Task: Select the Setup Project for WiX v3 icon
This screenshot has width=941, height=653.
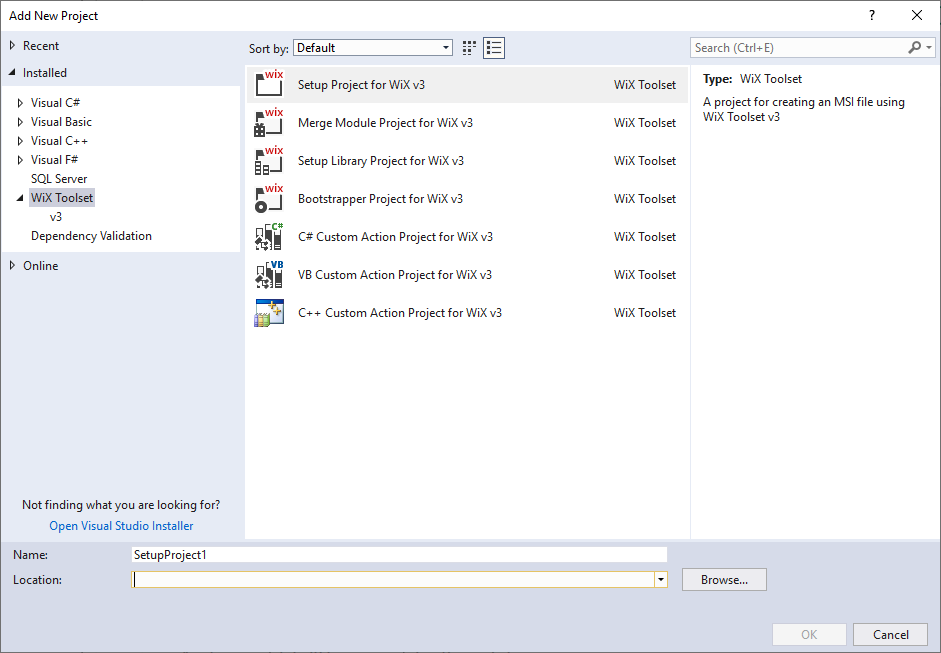Action: [x=266, y=84]
